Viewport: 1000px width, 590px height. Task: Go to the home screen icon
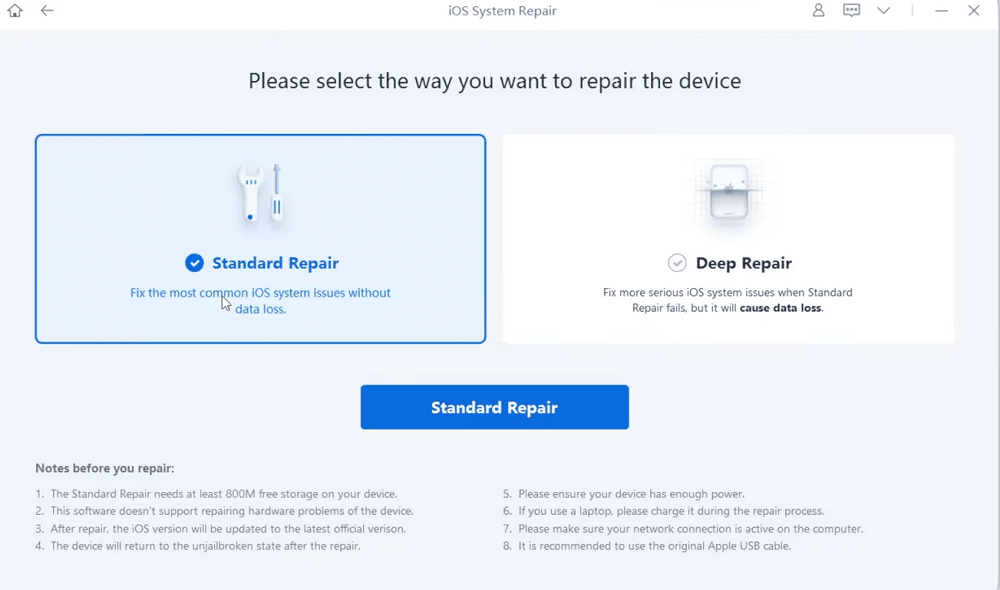pyautogui.click(x=15, y=11)
